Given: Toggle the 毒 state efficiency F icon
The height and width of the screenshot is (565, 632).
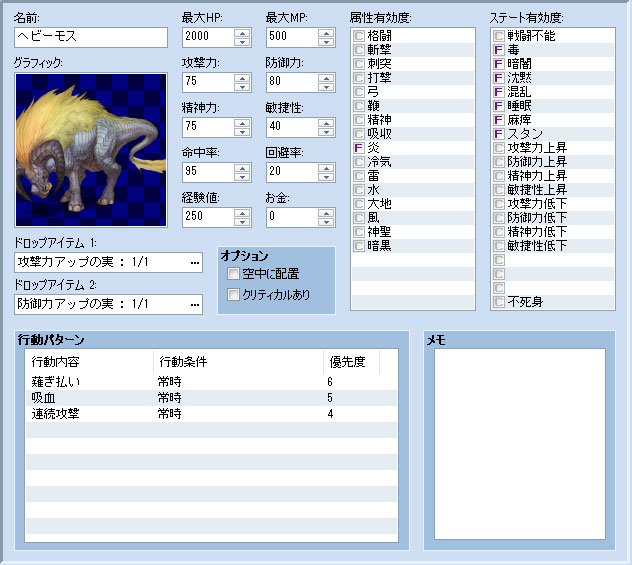Looking at the screenshot, I should 499,49.
